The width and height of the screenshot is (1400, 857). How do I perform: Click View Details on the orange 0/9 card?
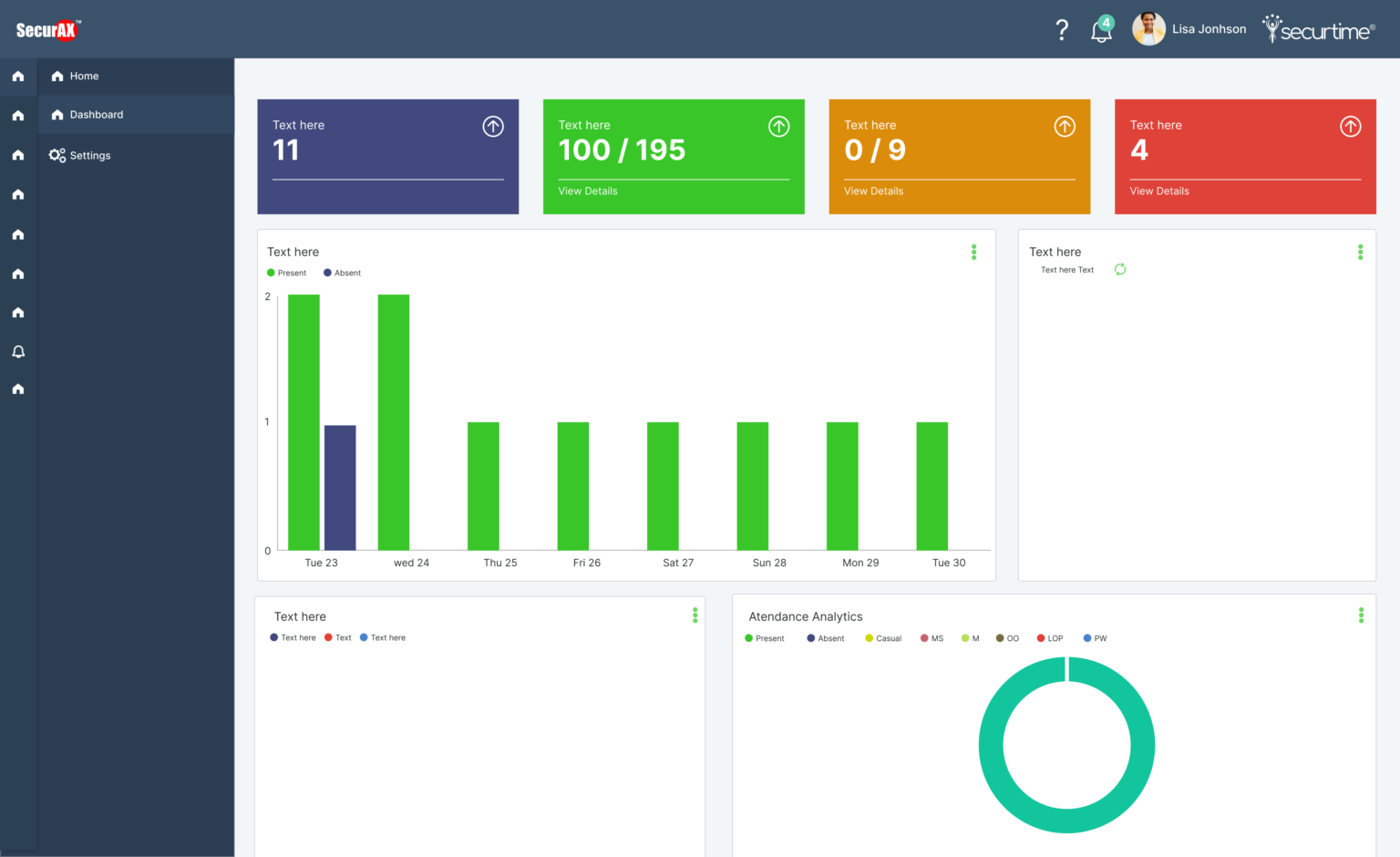873,191
